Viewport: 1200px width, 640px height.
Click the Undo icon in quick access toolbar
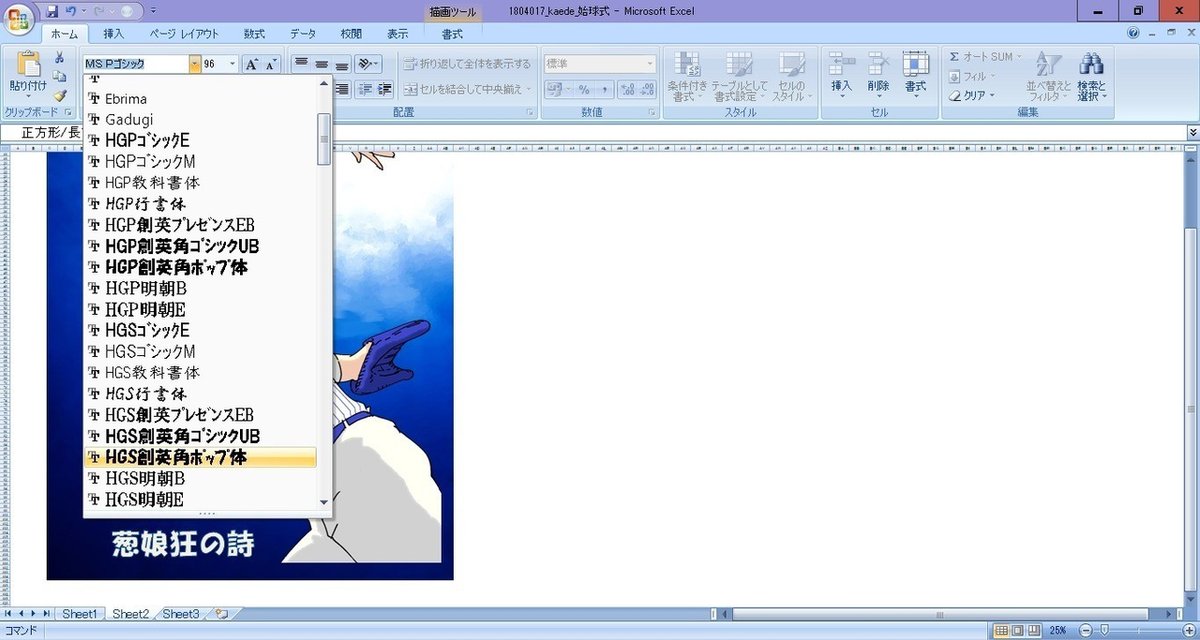point(73,11)
